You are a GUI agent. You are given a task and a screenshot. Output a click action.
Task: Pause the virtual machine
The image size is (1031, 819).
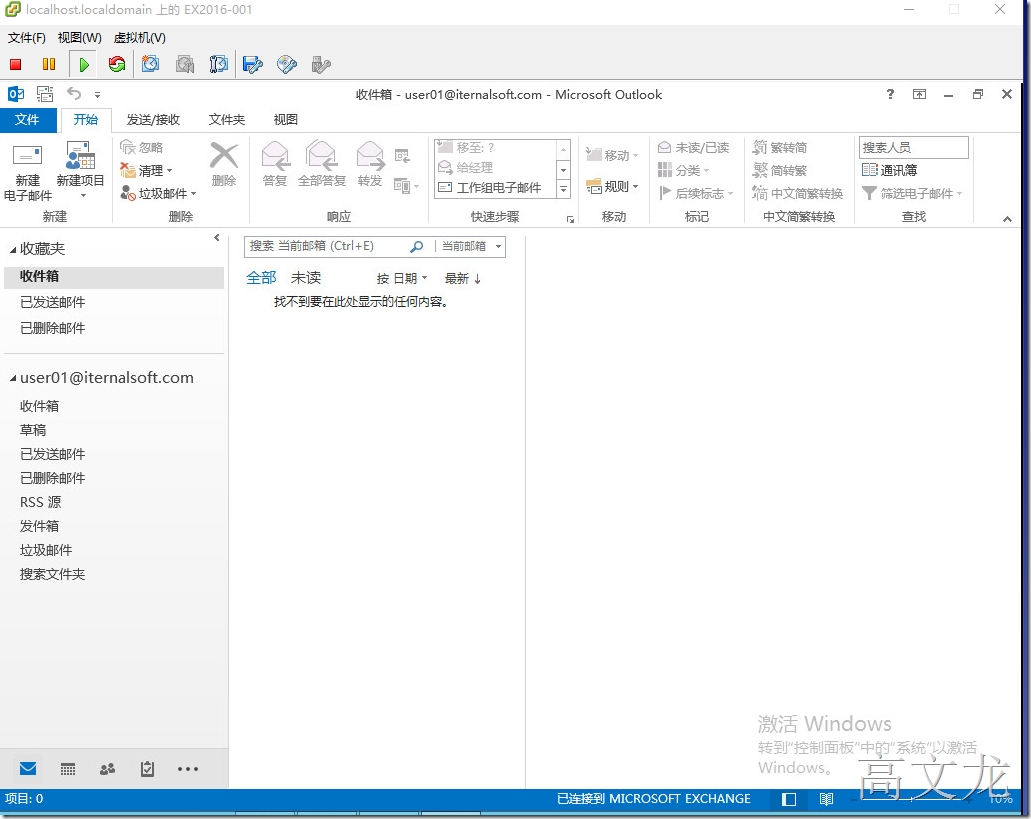(49, 64)
